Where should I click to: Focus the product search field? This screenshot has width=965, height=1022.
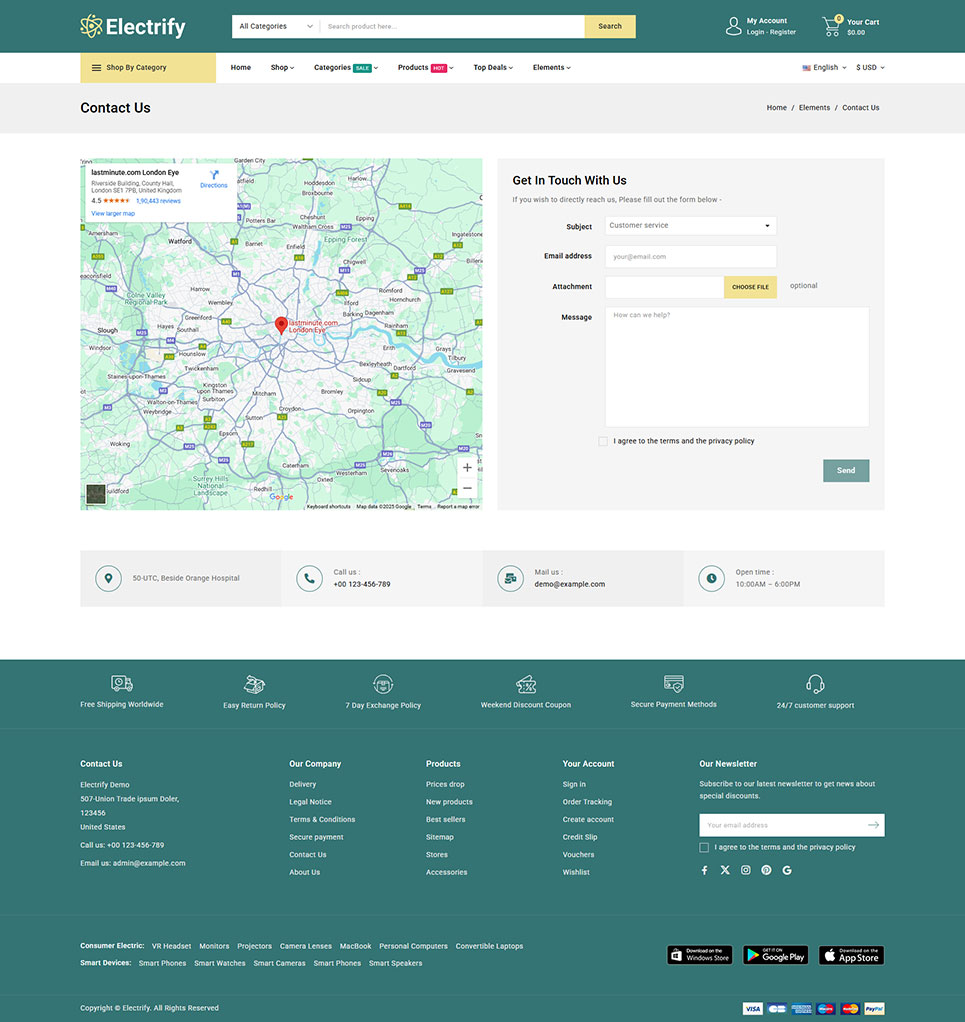coord(452,27)
